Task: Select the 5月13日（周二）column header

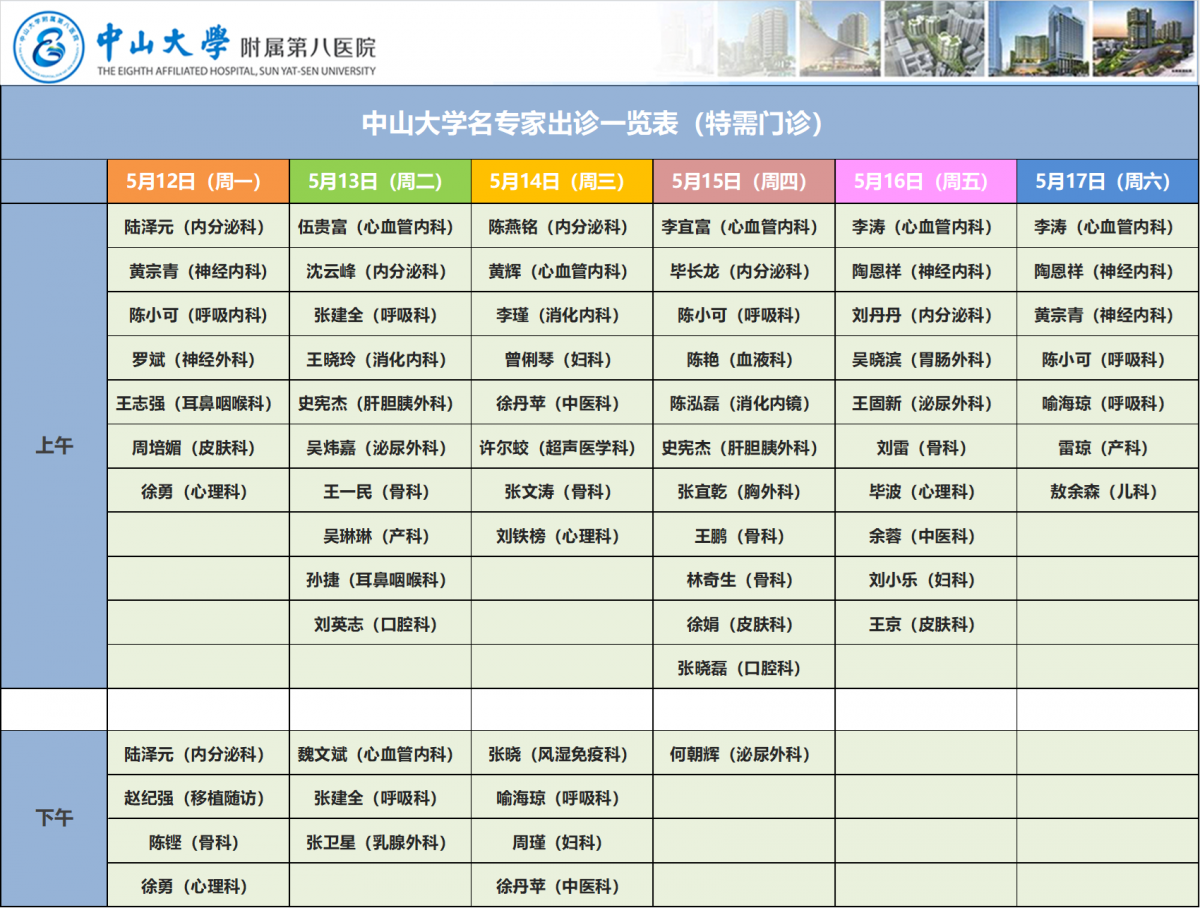Action: 380,181
